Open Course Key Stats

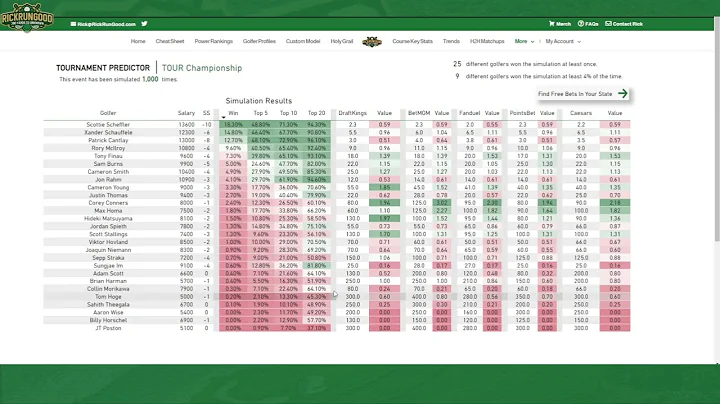(412, 41)
